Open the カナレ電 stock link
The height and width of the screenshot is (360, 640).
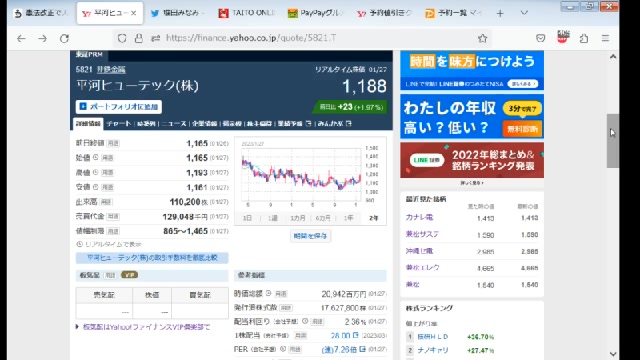point(419,218)
